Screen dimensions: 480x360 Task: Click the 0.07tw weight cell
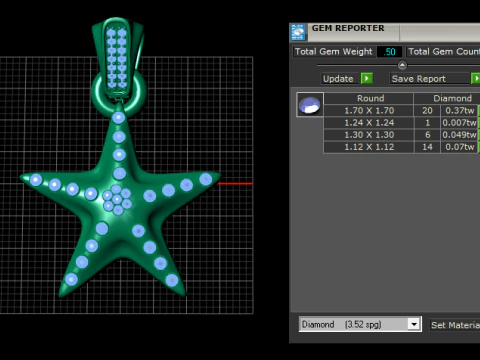[459, 147]
